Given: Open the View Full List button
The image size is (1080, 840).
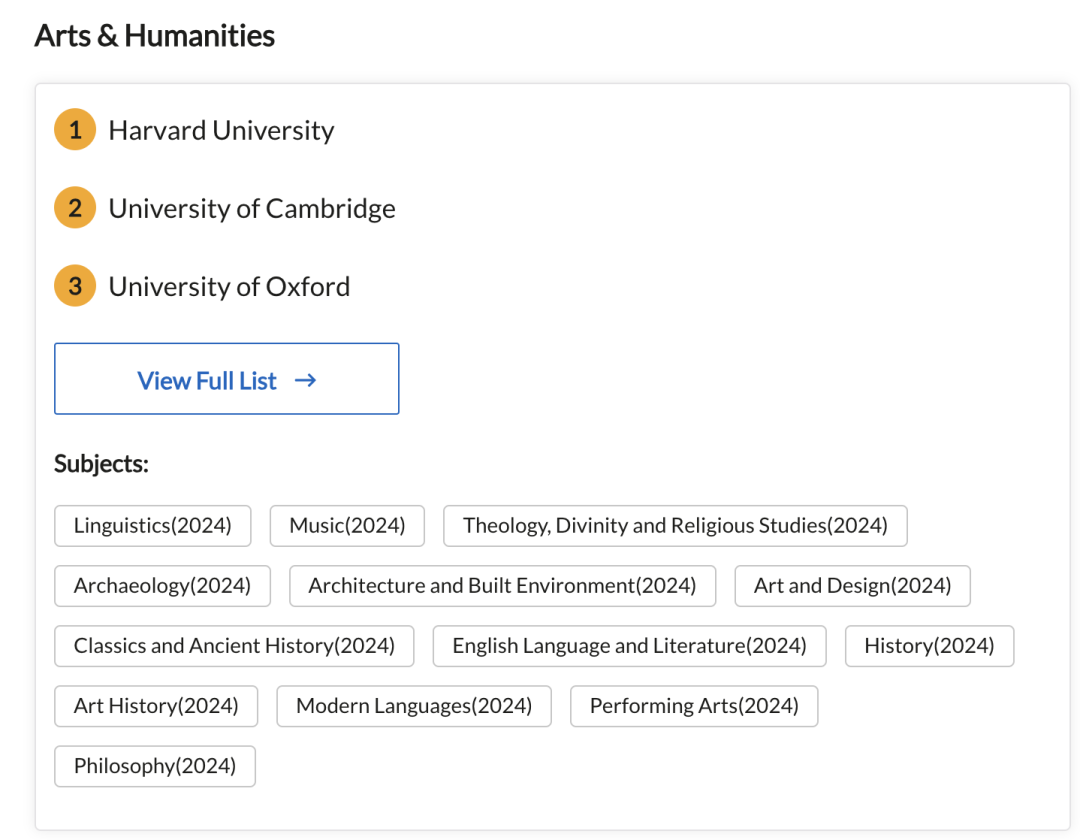Looking at the screenshot, I should click(227, 379).
